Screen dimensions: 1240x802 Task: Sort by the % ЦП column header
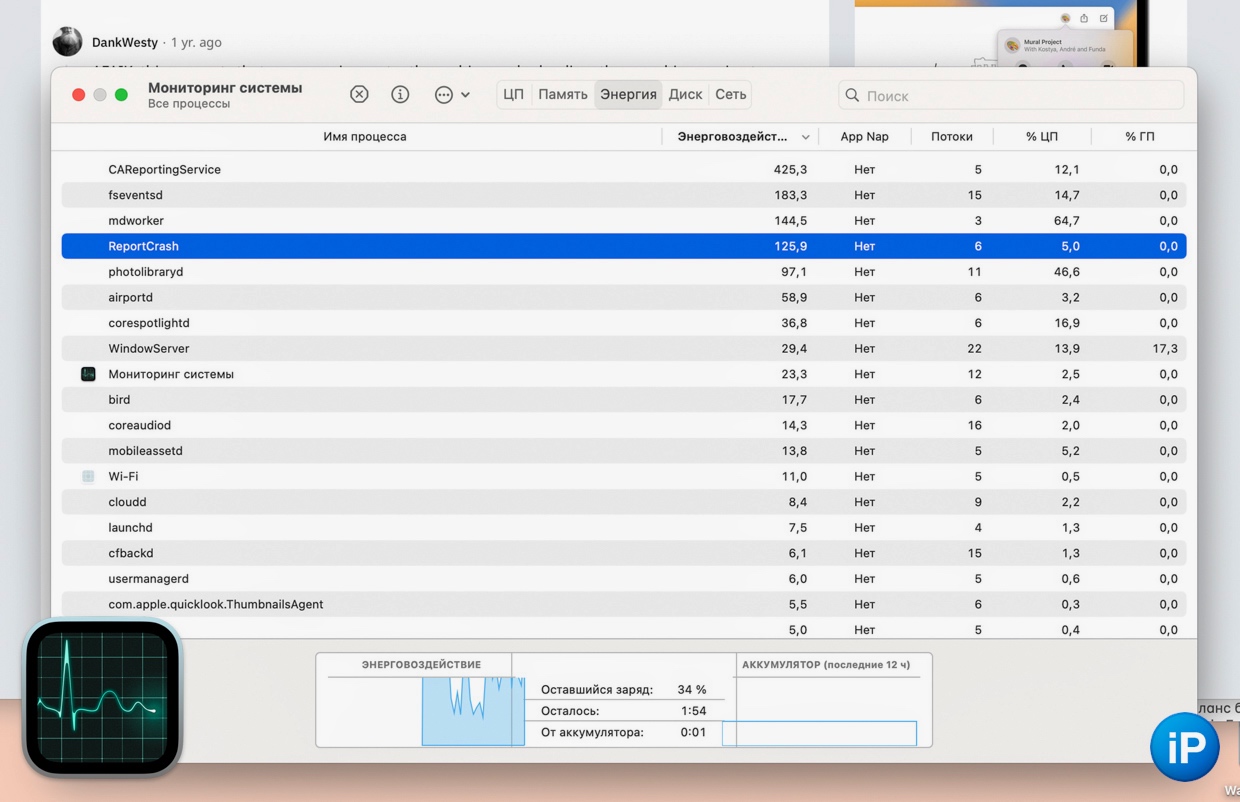pos(1041,137)
